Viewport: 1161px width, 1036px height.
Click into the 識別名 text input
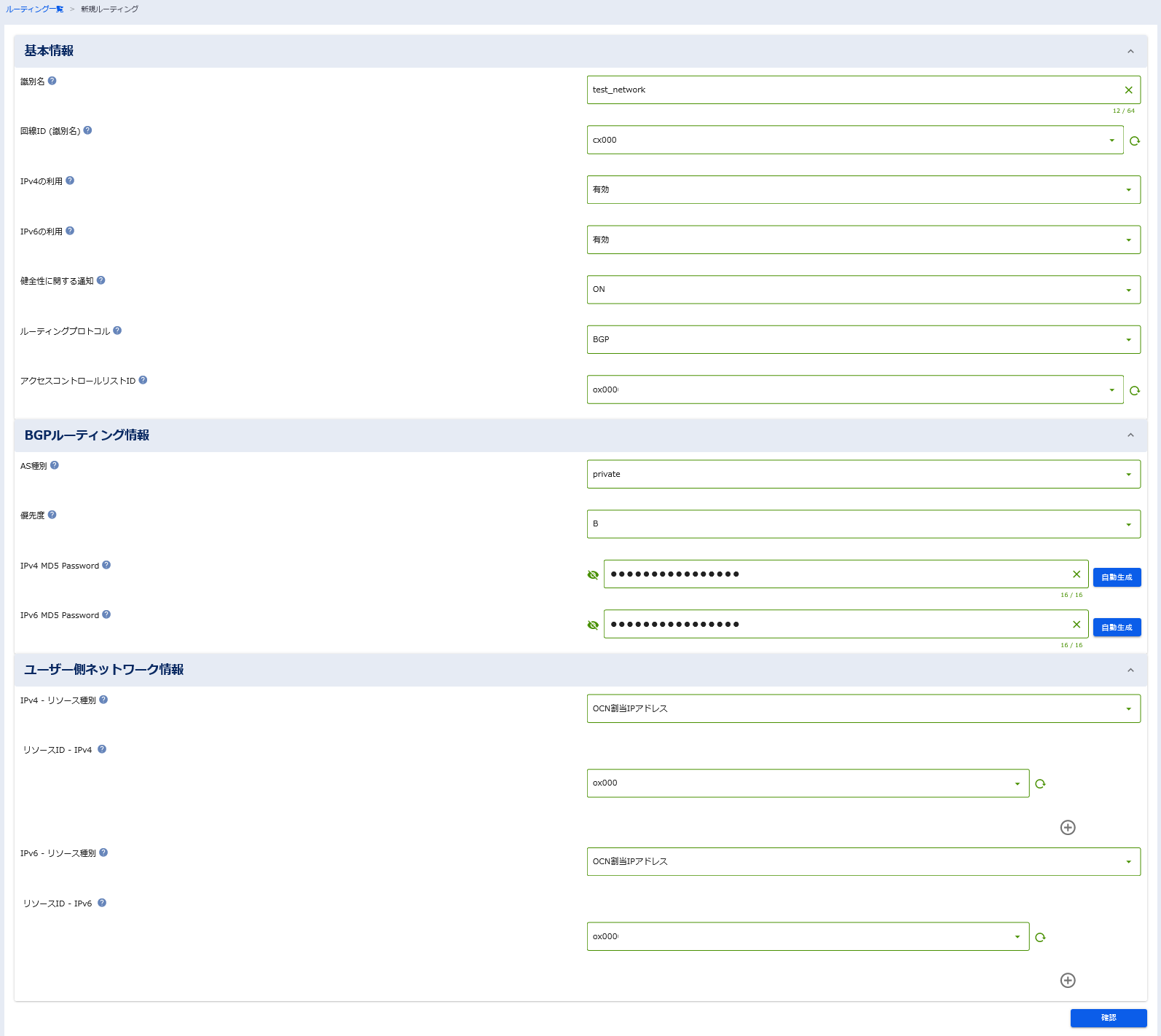pyautogui.click(x=852, y=90)
